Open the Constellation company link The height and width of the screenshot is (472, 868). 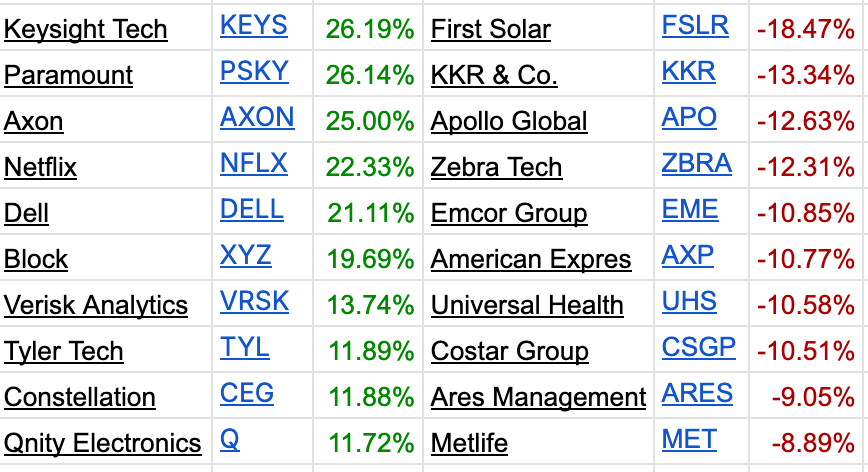click(79, 398)
